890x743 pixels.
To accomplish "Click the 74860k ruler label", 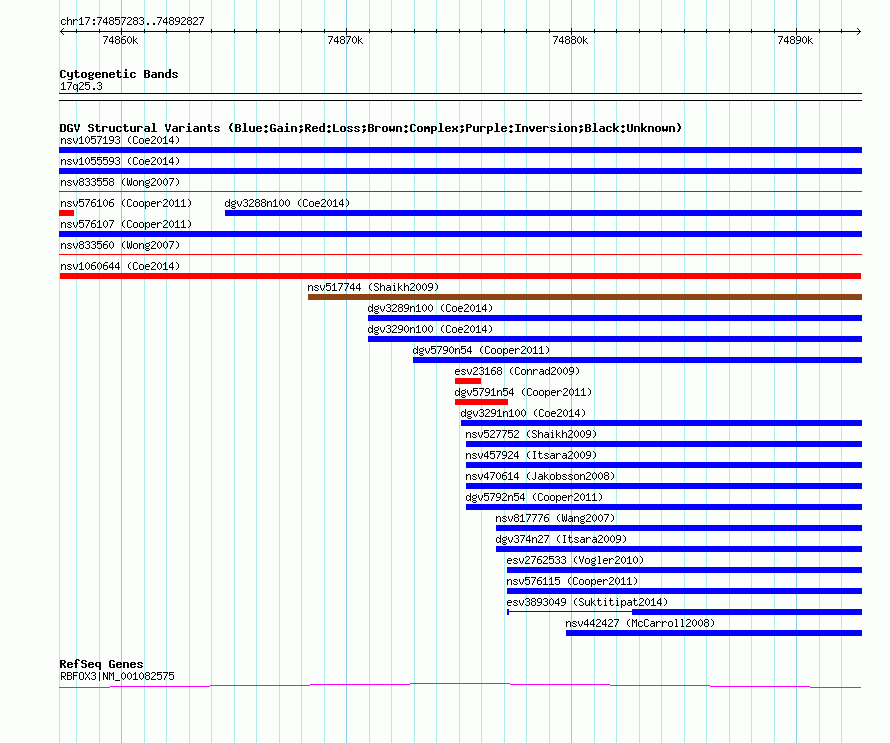I will pos(120,40).
